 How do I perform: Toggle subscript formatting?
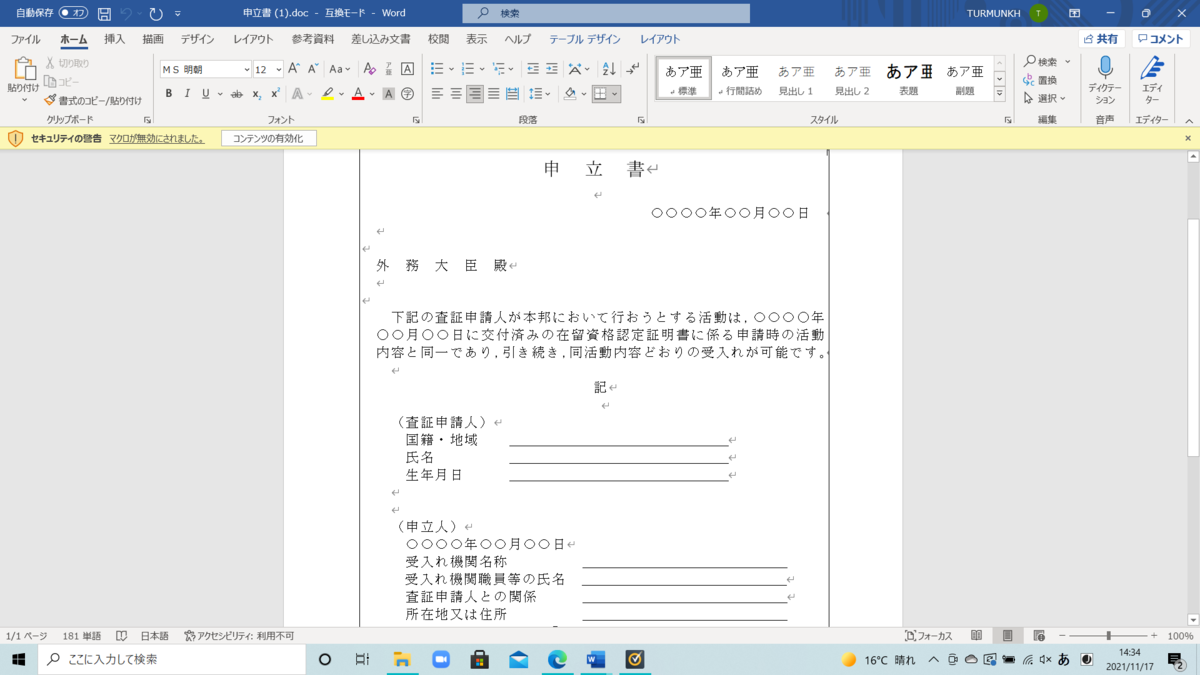(257, 94)
